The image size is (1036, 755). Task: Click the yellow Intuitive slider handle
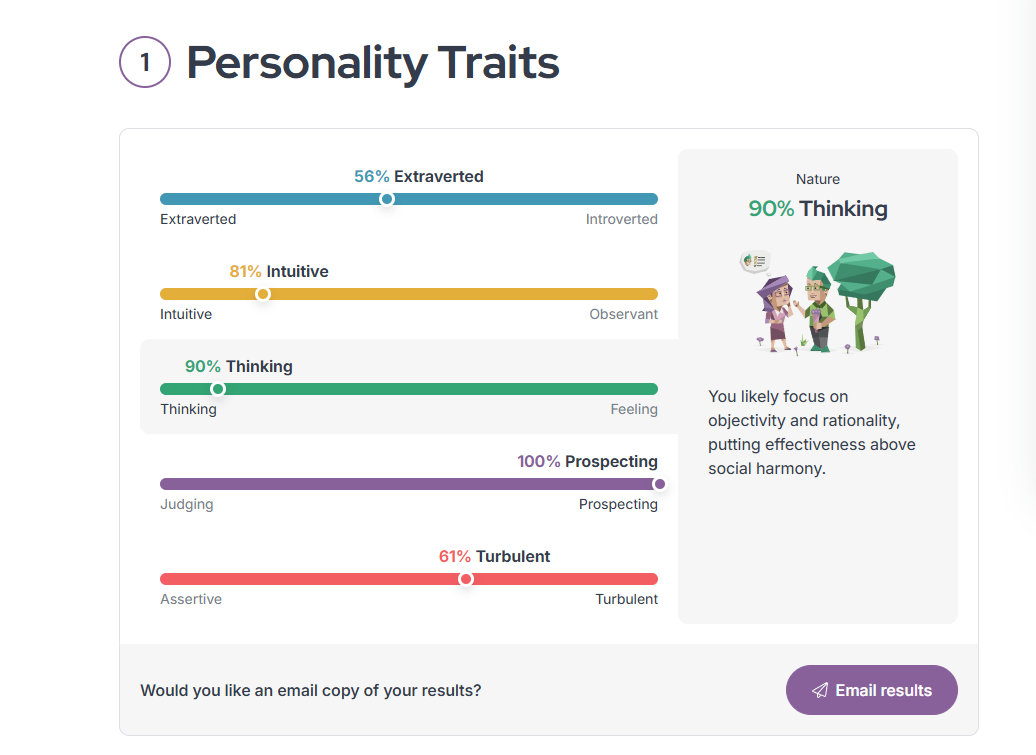point(263,294)
